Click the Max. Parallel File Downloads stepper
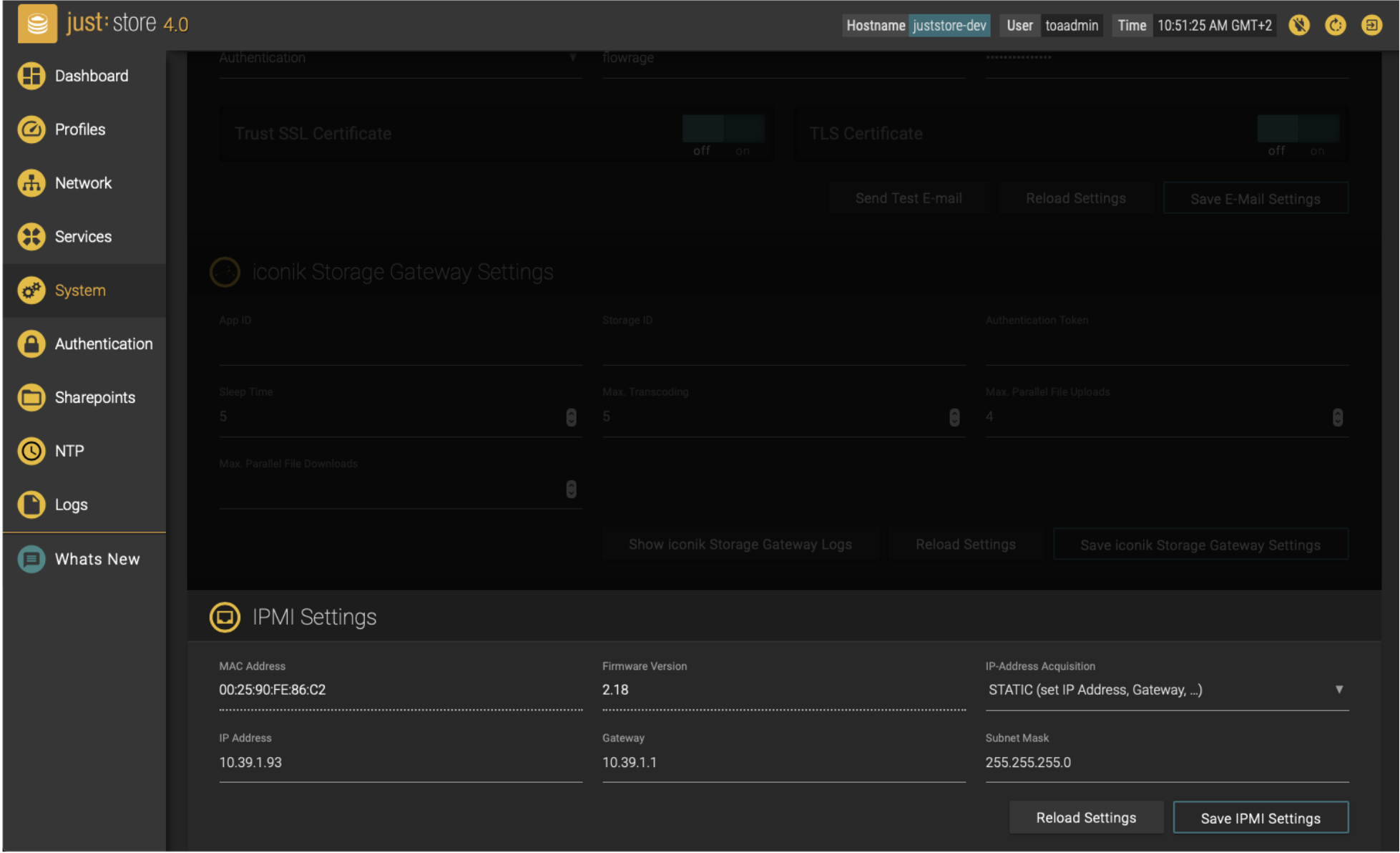Viewport: 1400px width, 853px height. coord(571,489)
